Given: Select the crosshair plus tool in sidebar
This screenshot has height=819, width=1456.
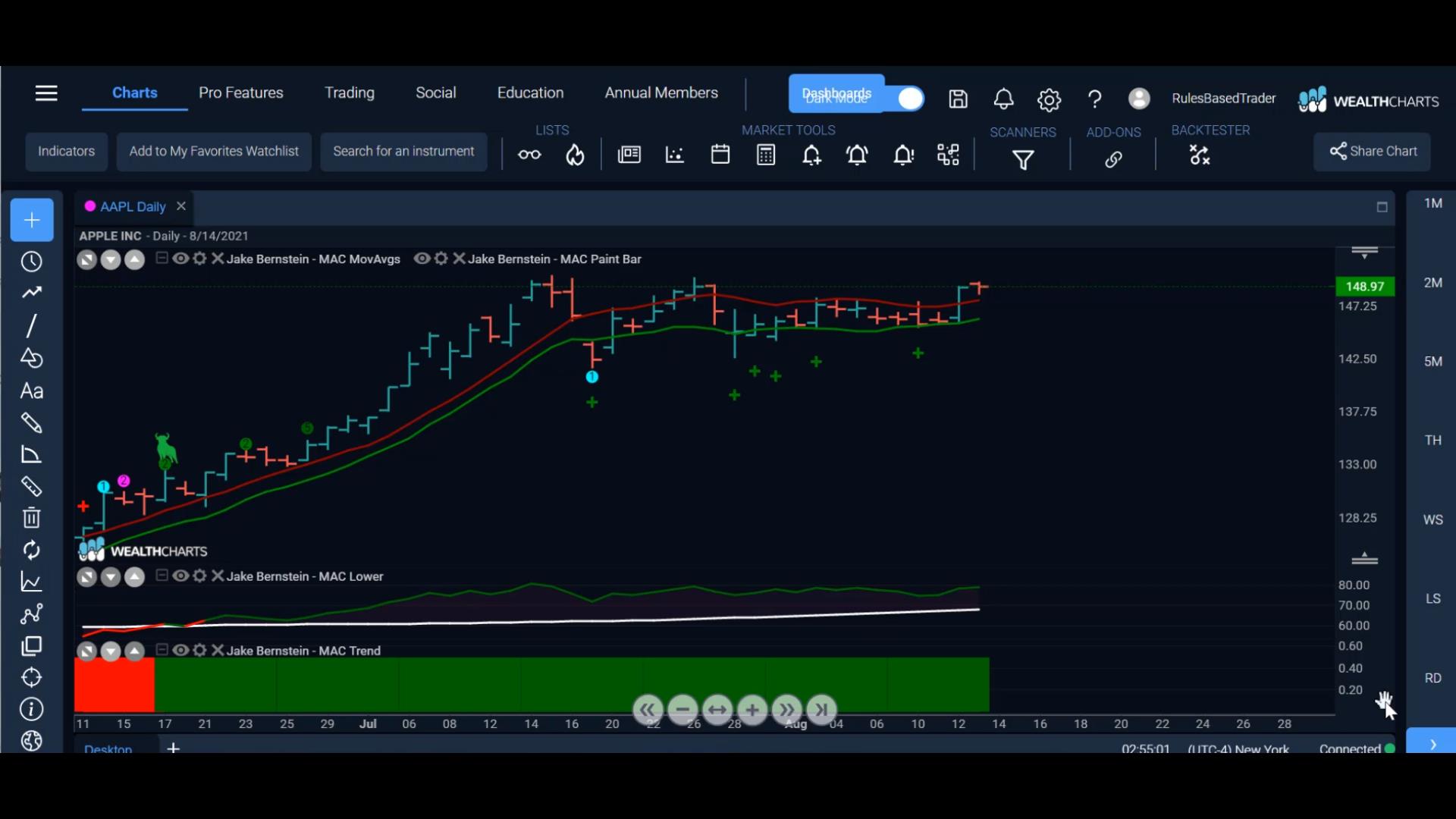Looking at the screenshot, I should pos(32,220).
